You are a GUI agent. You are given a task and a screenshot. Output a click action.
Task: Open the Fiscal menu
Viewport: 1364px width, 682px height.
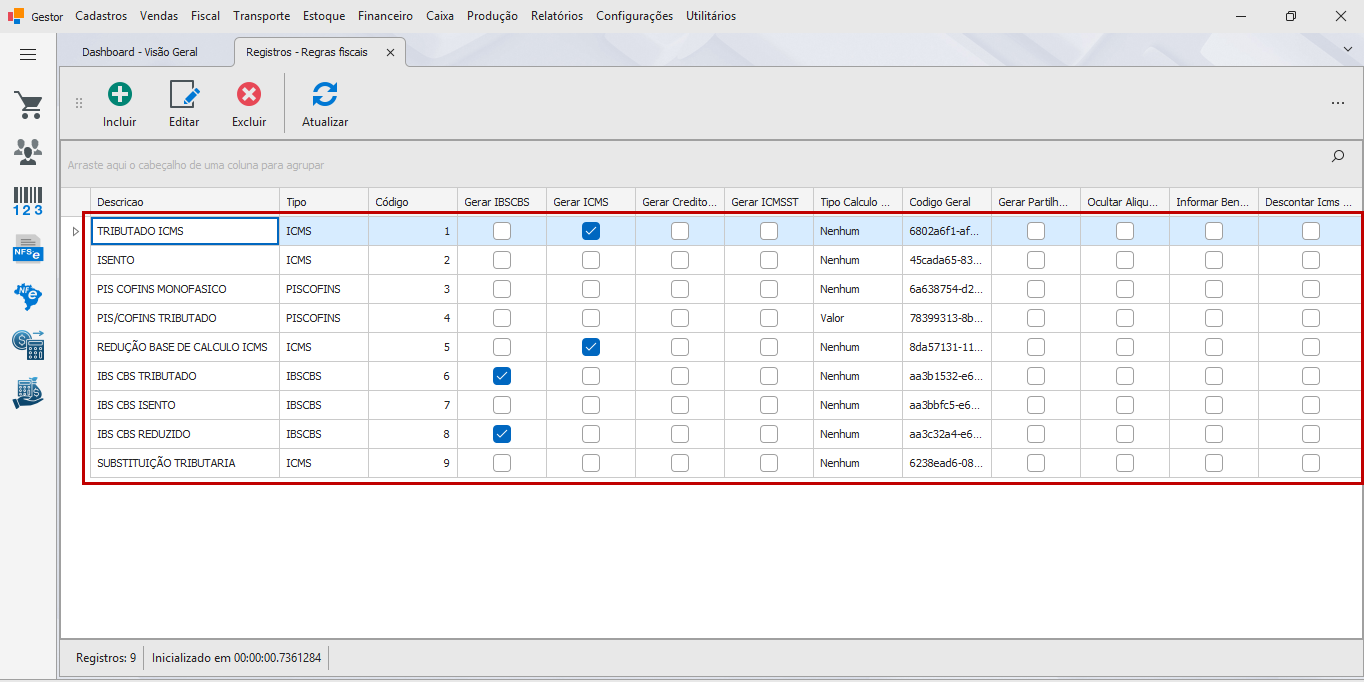coord(206,16)
